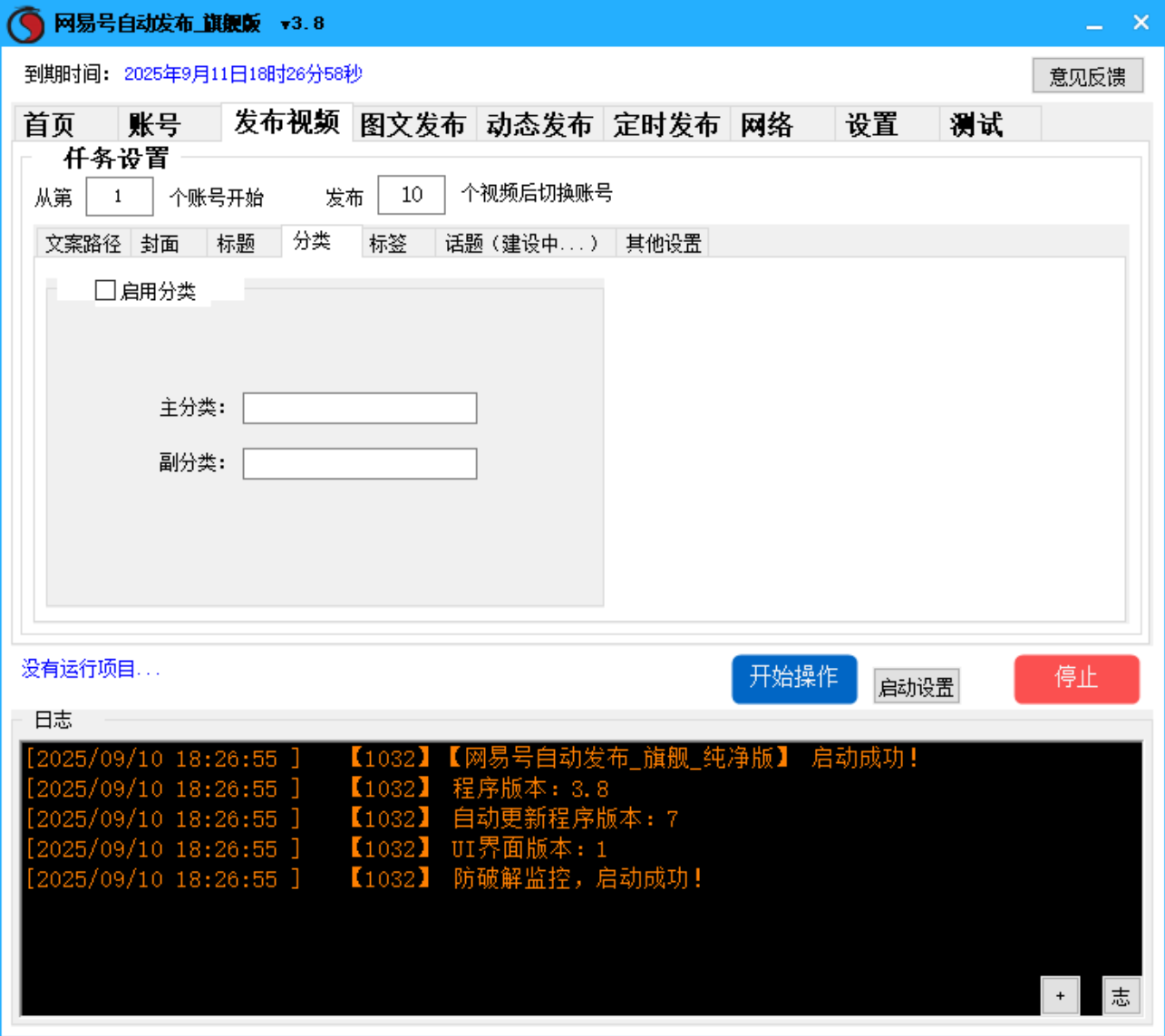The width and height of the screenshot is (1165, 1036).
Task: Open 意见反馈 feedback dialog
Action: coord(1088,76)
